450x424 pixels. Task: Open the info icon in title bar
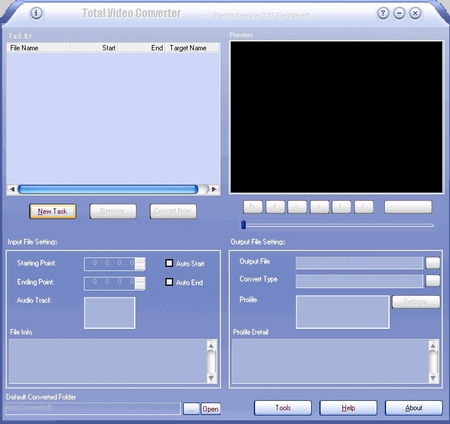tap(36, 13)
